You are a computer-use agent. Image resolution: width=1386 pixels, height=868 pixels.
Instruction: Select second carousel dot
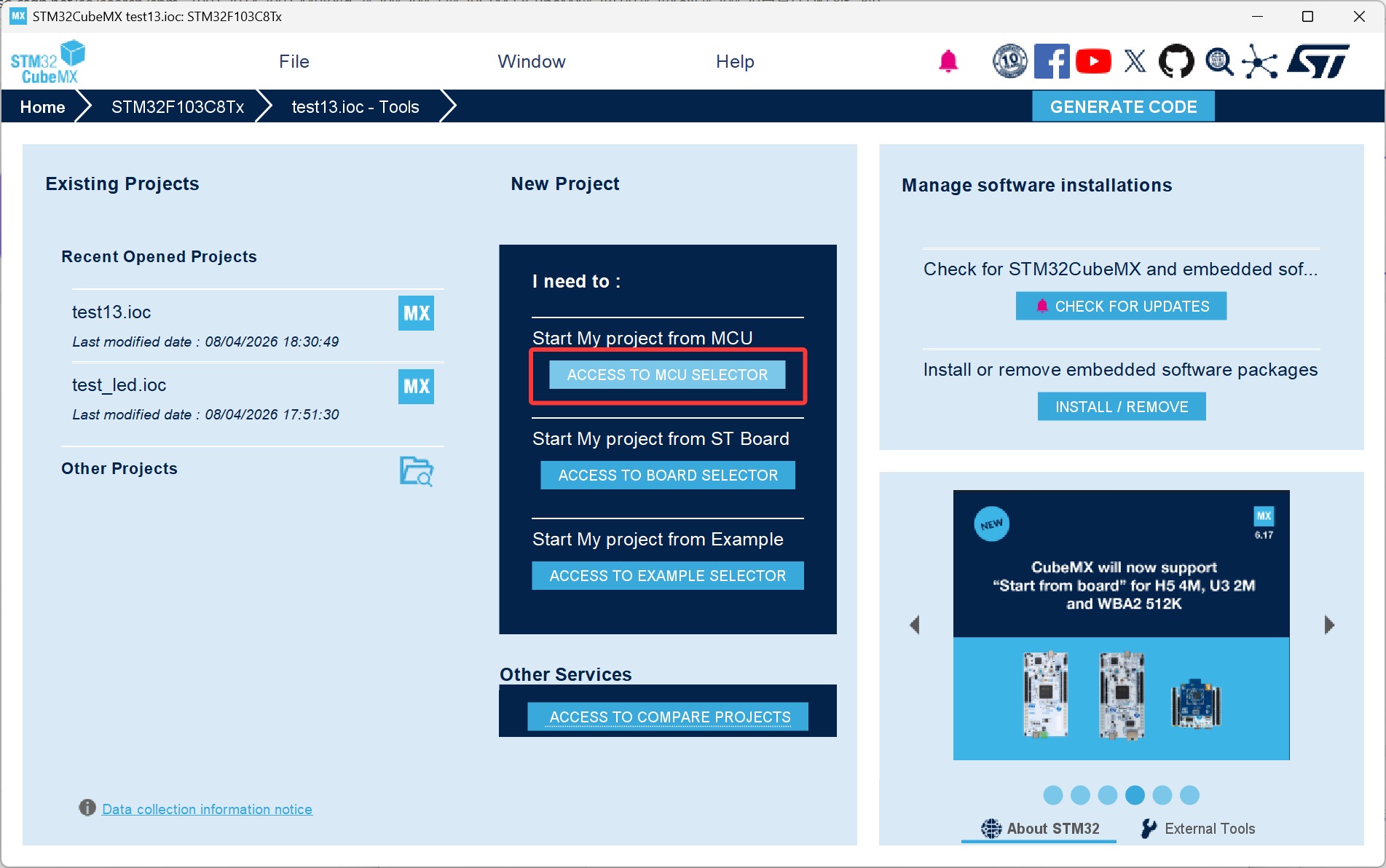click(1080, 795)
